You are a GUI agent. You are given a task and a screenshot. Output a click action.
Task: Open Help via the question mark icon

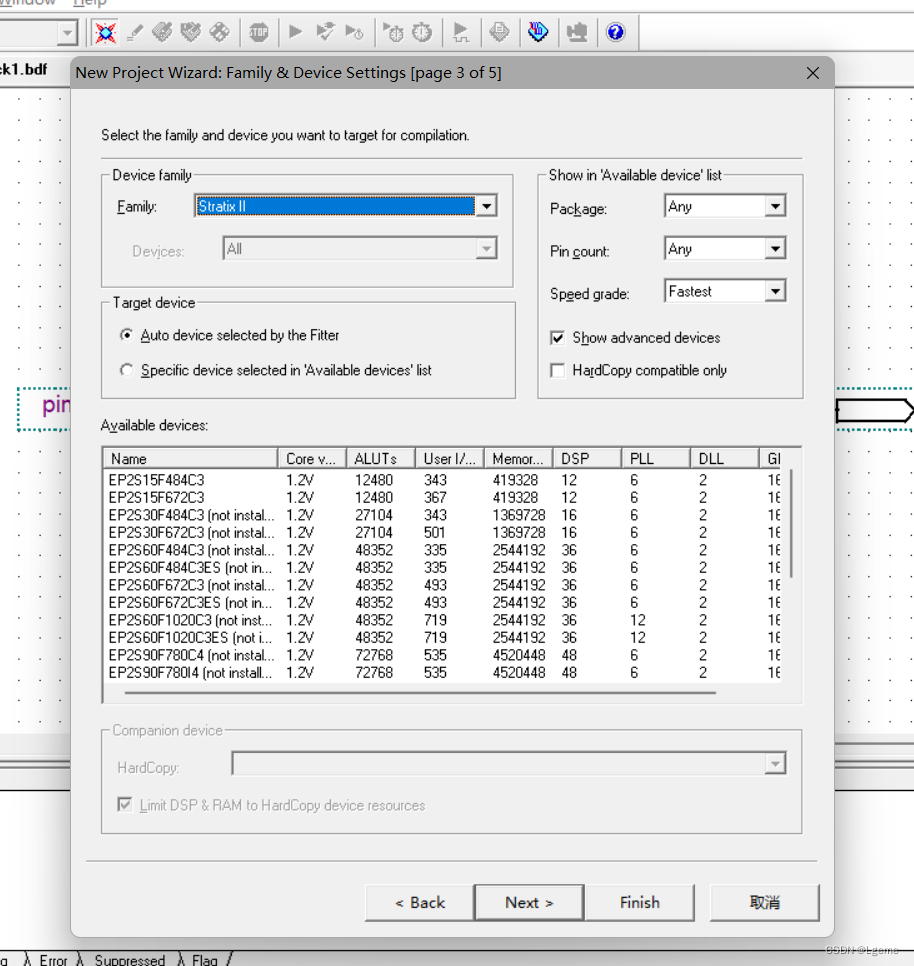616,32
